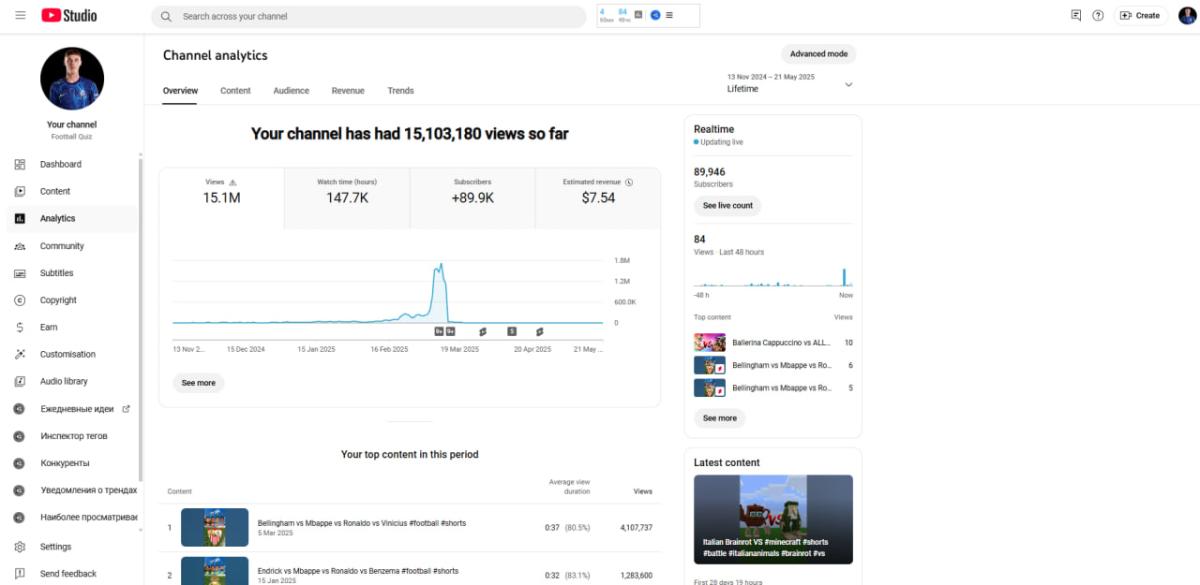
Task: Click the warning icon next to Views
Action: [233, 182]
